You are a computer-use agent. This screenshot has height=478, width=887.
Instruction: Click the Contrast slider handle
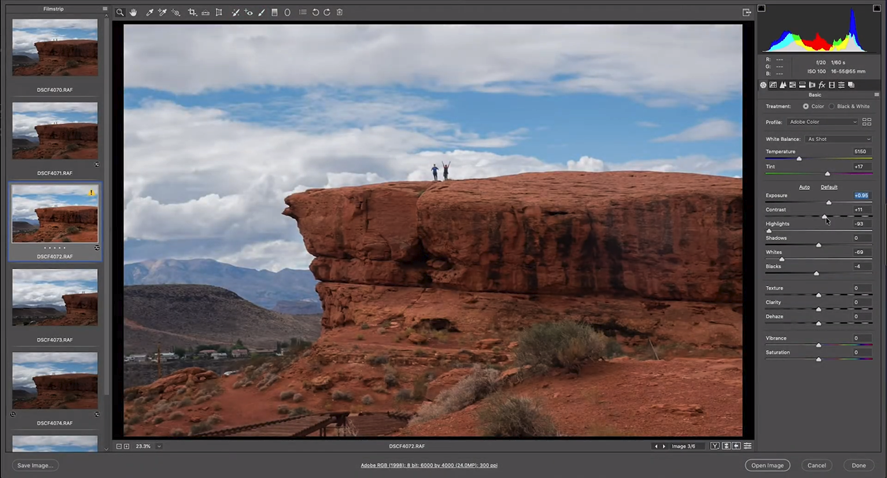click(x=825, y=217)
